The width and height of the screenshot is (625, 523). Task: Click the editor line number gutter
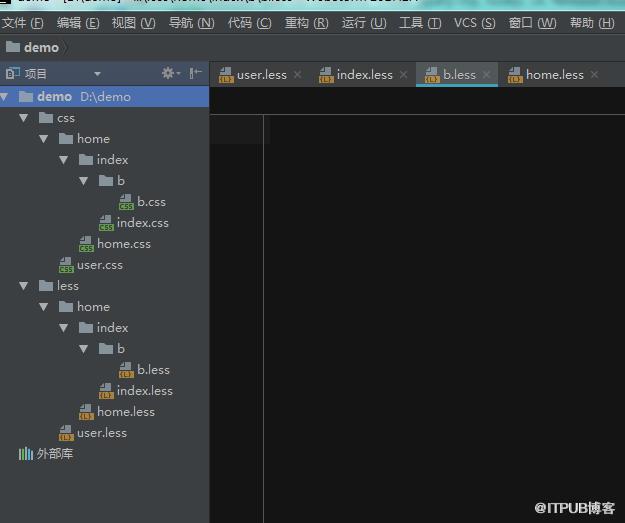coord(237,319)
